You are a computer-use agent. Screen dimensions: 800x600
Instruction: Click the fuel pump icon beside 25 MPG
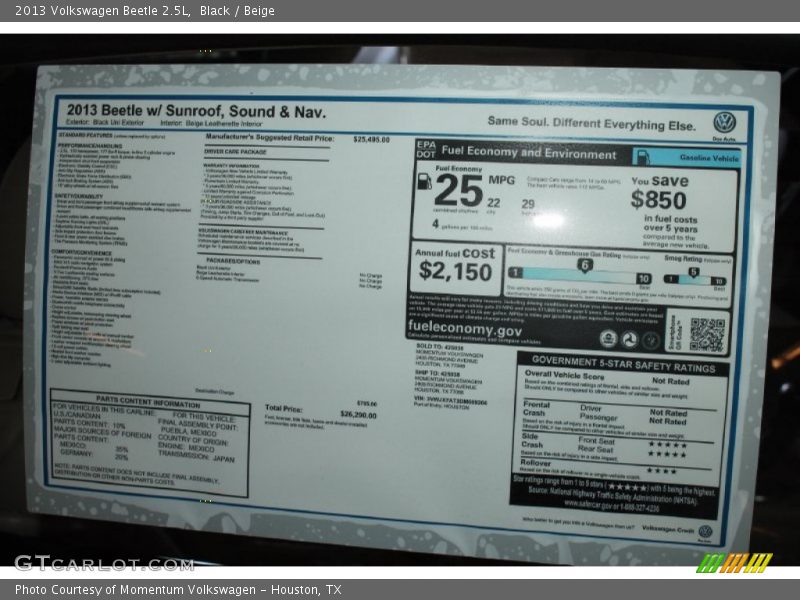pos(424,181)
